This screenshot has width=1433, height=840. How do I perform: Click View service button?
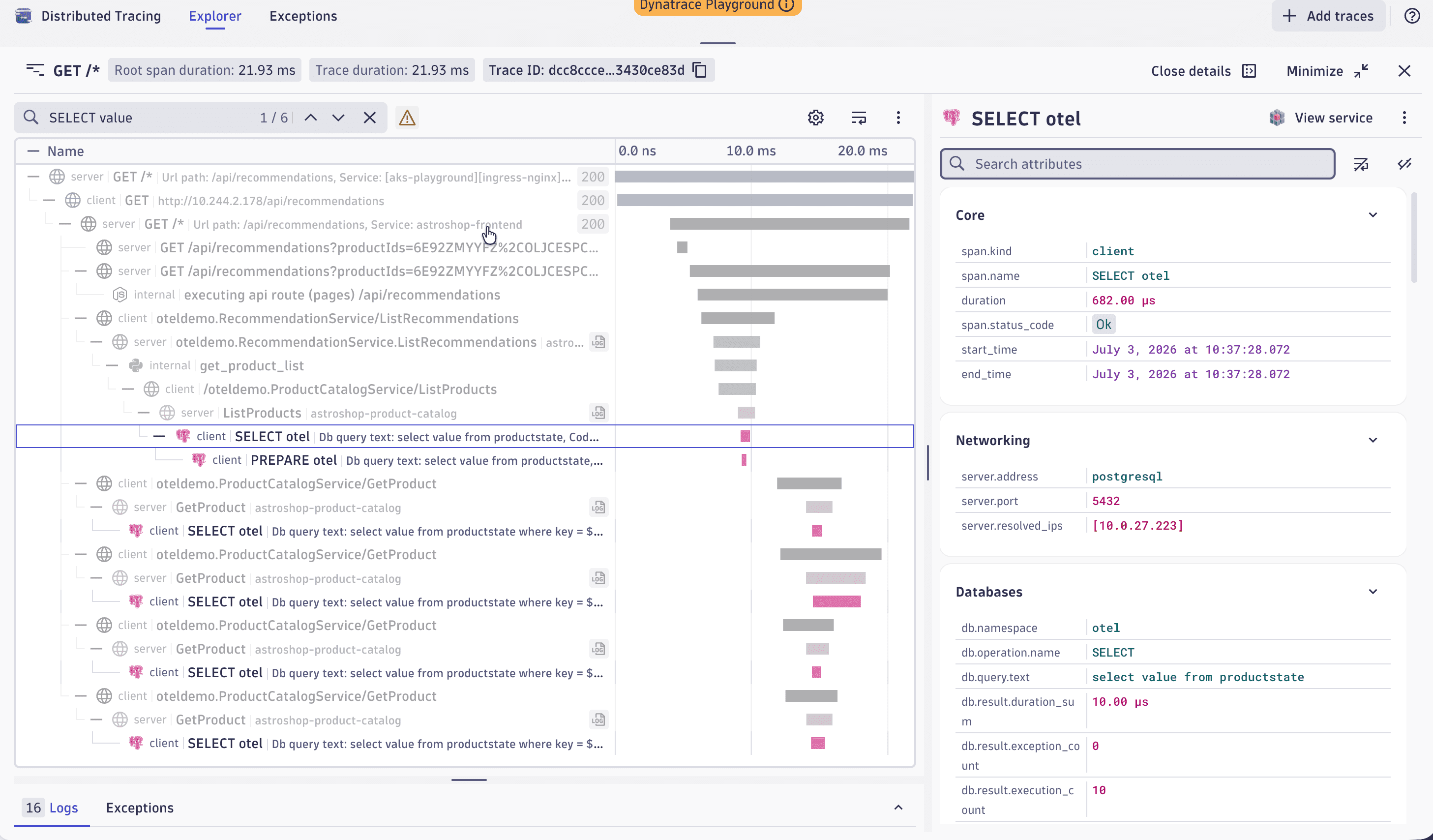(x=1321, y=118)
